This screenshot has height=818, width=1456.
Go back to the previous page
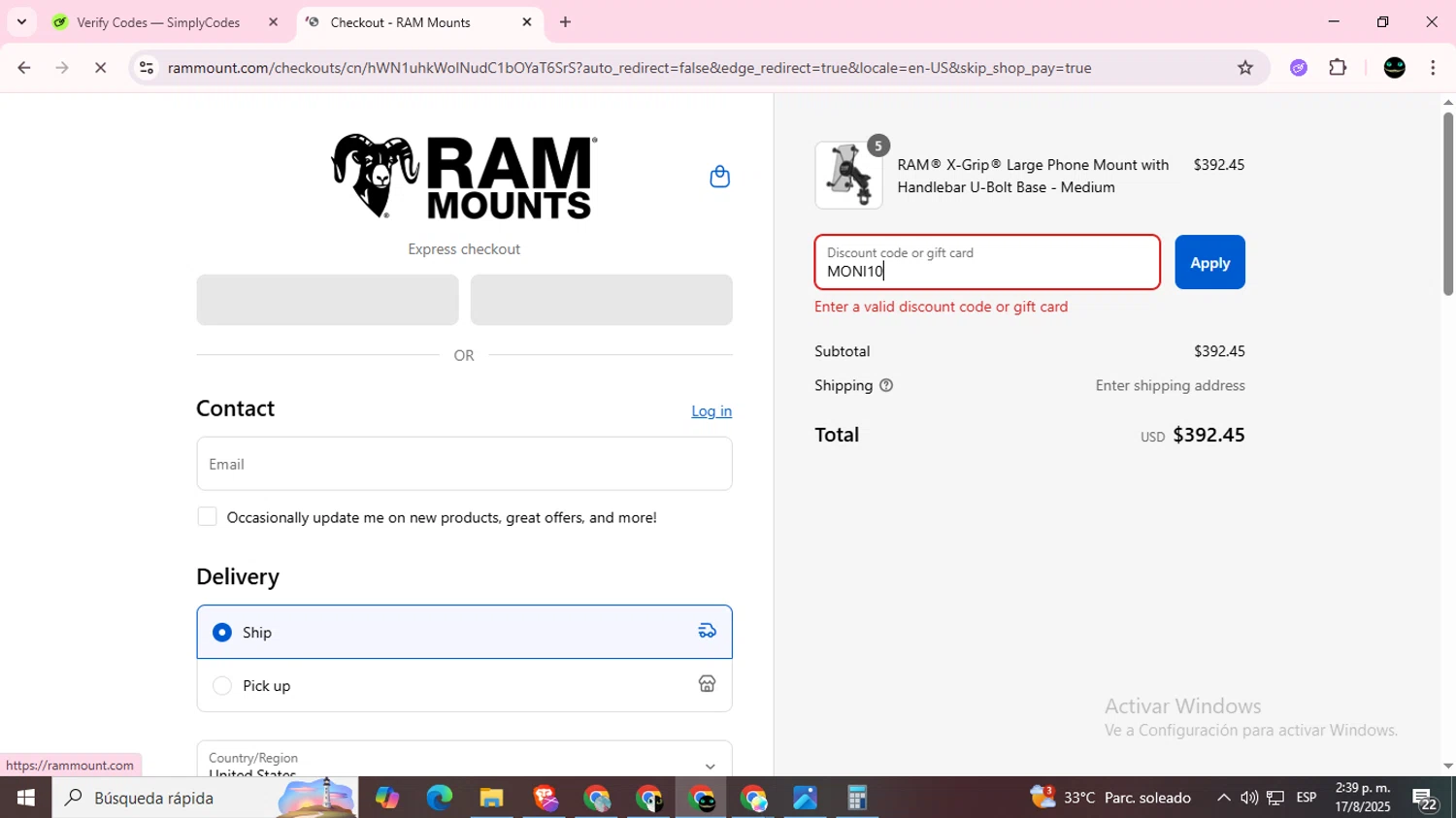[24, 67]
